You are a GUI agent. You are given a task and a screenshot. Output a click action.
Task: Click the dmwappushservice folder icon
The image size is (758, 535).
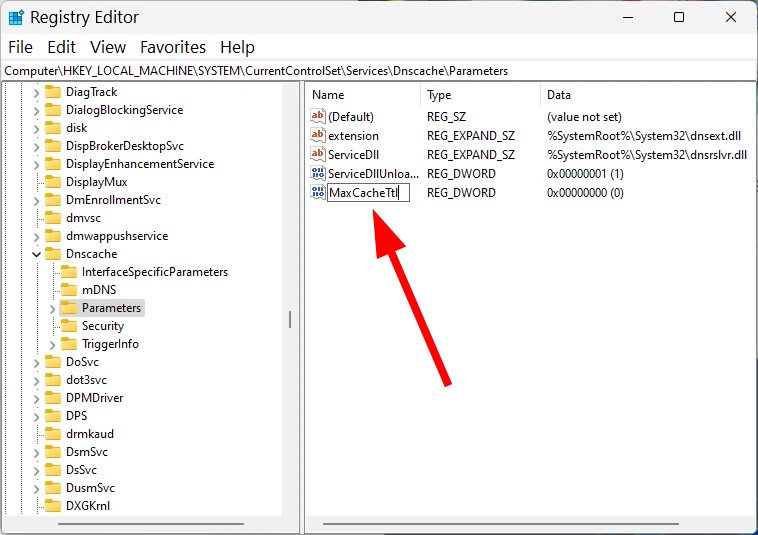(53, 236)
